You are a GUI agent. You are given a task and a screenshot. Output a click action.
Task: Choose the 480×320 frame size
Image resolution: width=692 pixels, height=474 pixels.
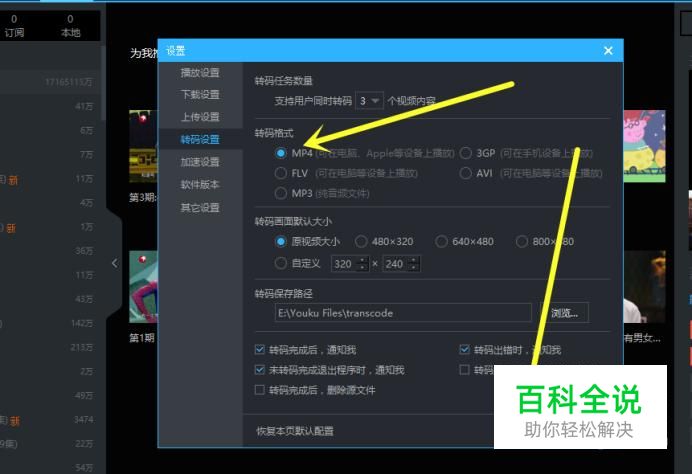361,241
